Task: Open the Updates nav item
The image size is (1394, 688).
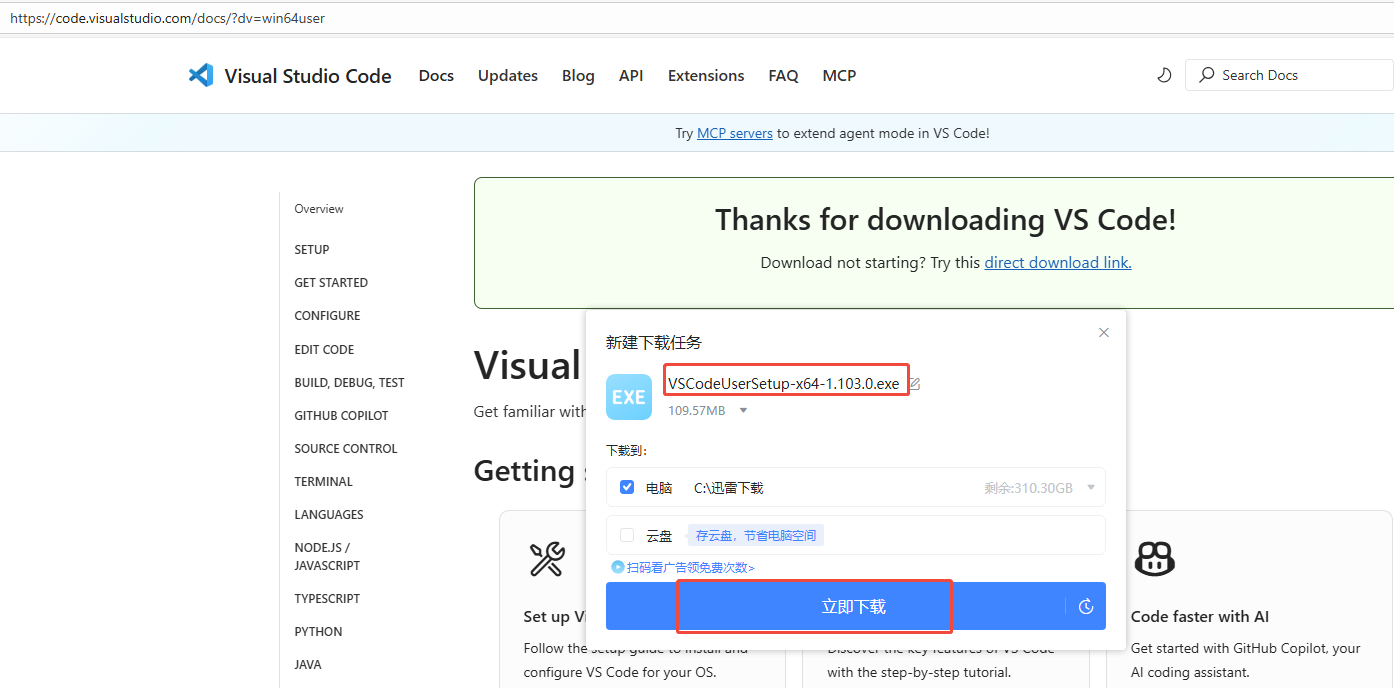Action: pyautogui.click(x=508, y=76)
